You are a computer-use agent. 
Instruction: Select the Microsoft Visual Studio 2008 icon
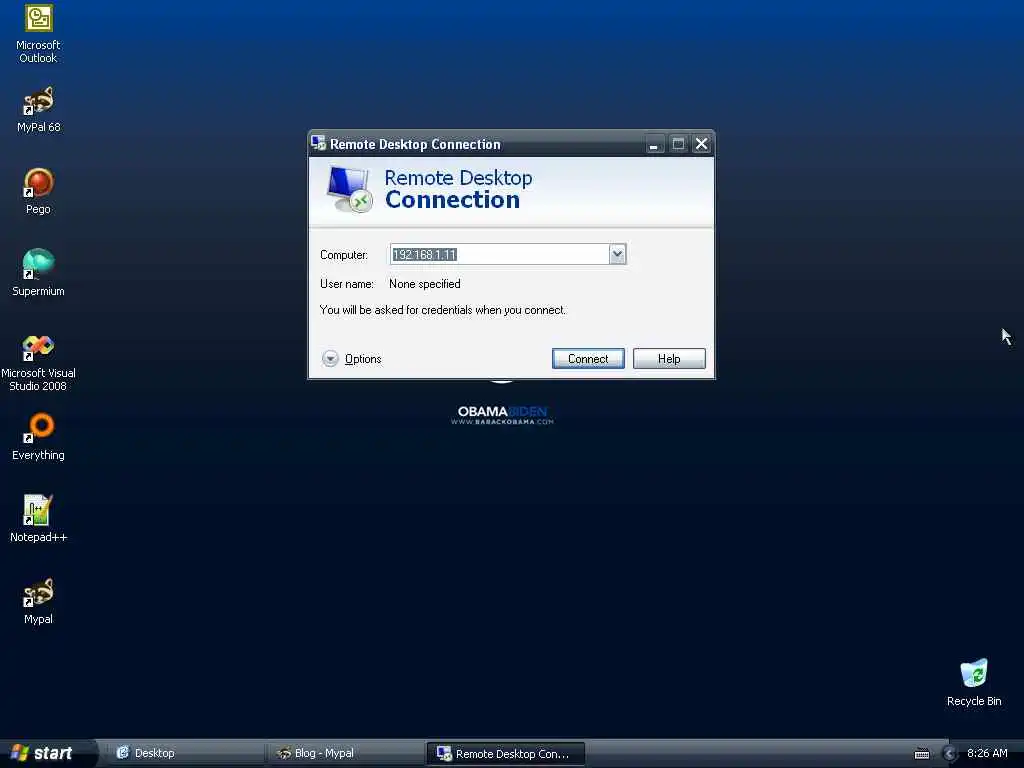point(38,362)
